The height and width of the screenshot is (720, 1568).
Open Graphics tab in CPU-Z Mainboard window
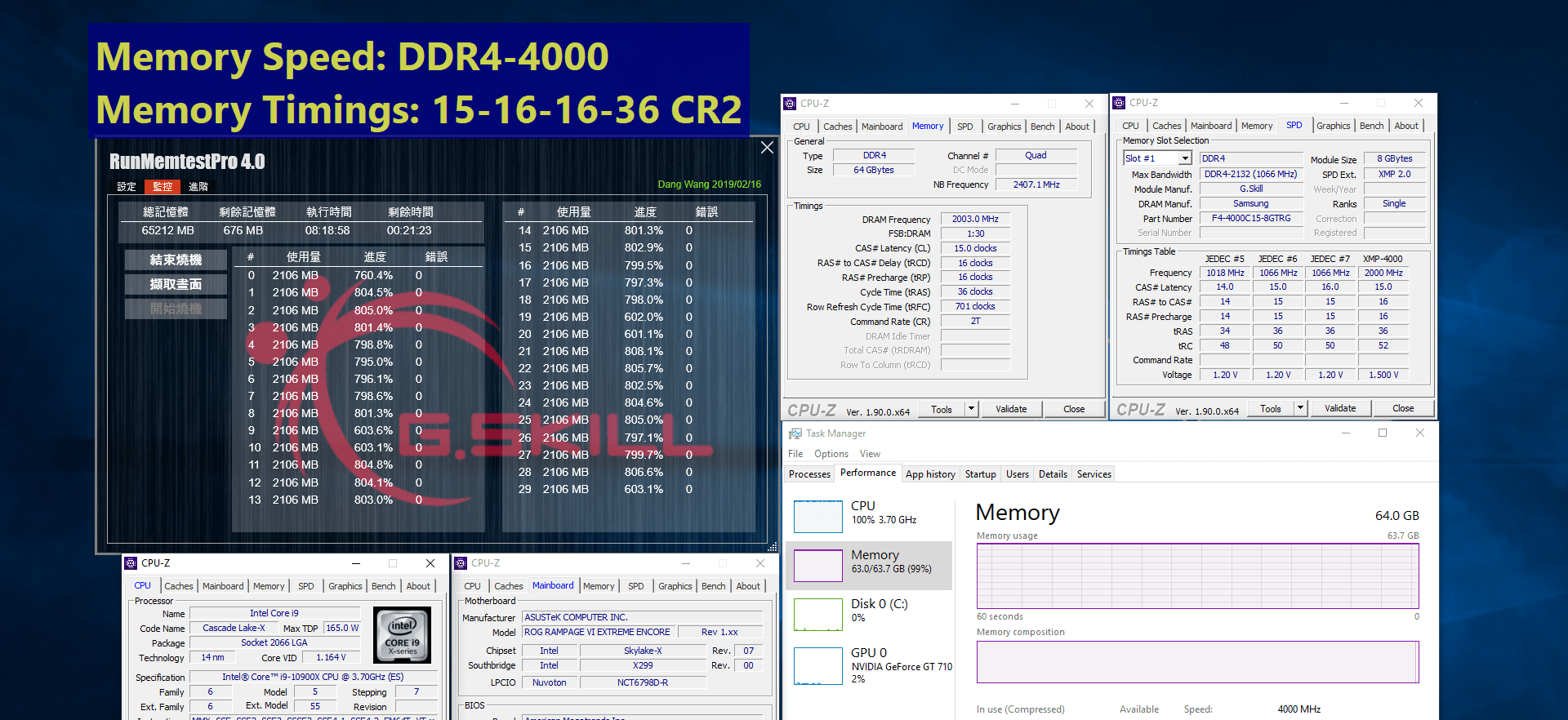[675, 586]
